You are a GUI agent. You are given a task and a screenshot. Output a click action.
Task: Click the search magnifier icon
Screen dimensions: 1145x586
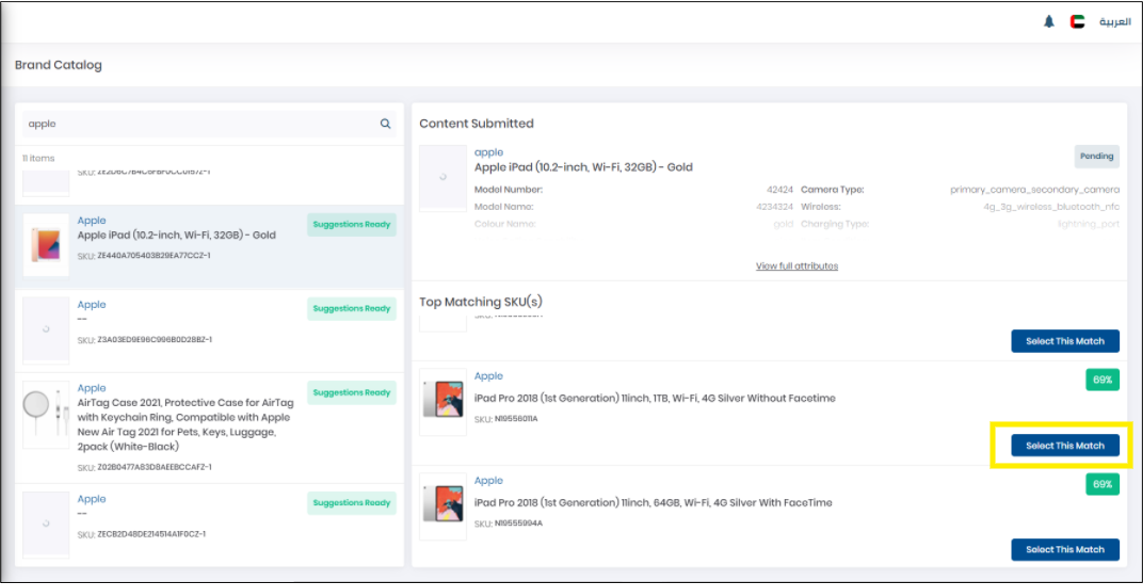point(385,124)
